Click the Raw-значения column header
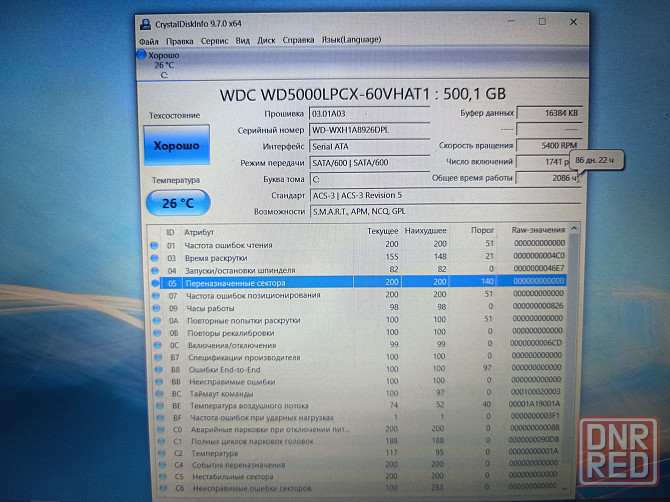This screenshot has height=502, width=670. tap(537, 231)
